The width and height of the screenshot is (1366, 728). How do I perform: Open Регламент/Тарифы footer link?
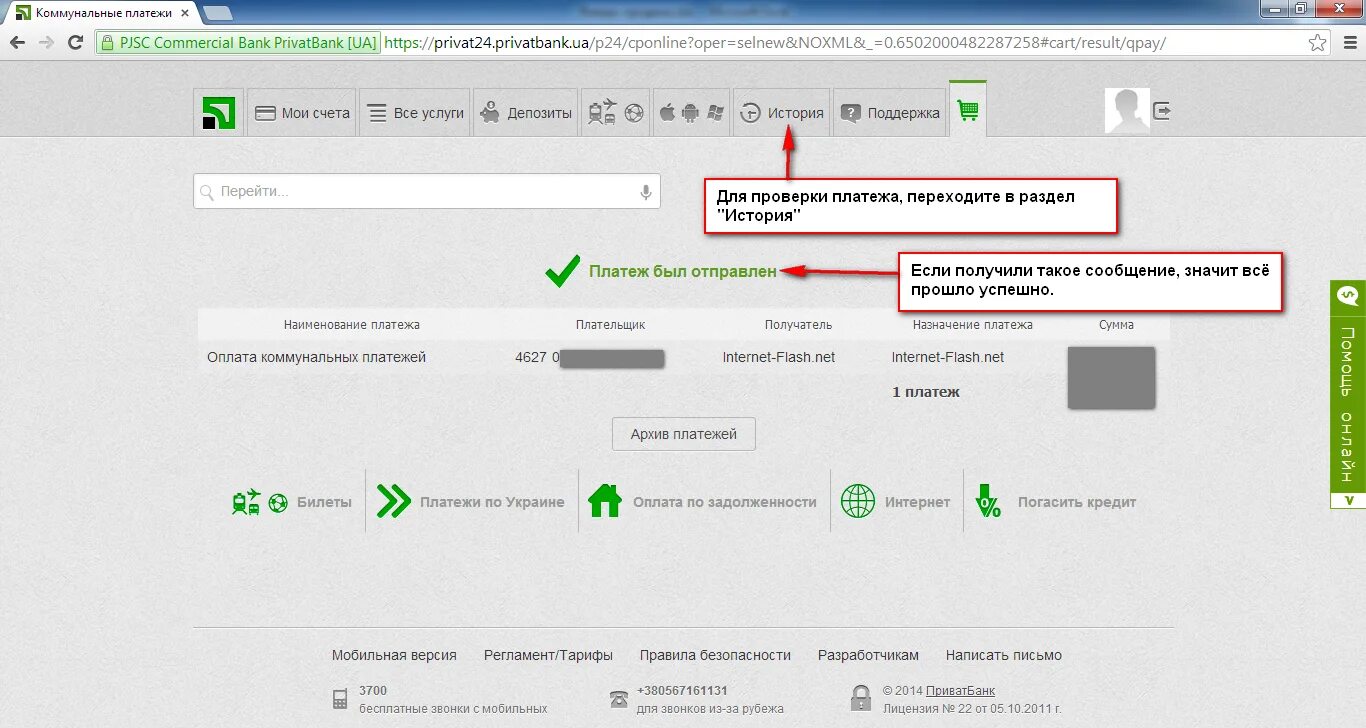click(548, 655)
